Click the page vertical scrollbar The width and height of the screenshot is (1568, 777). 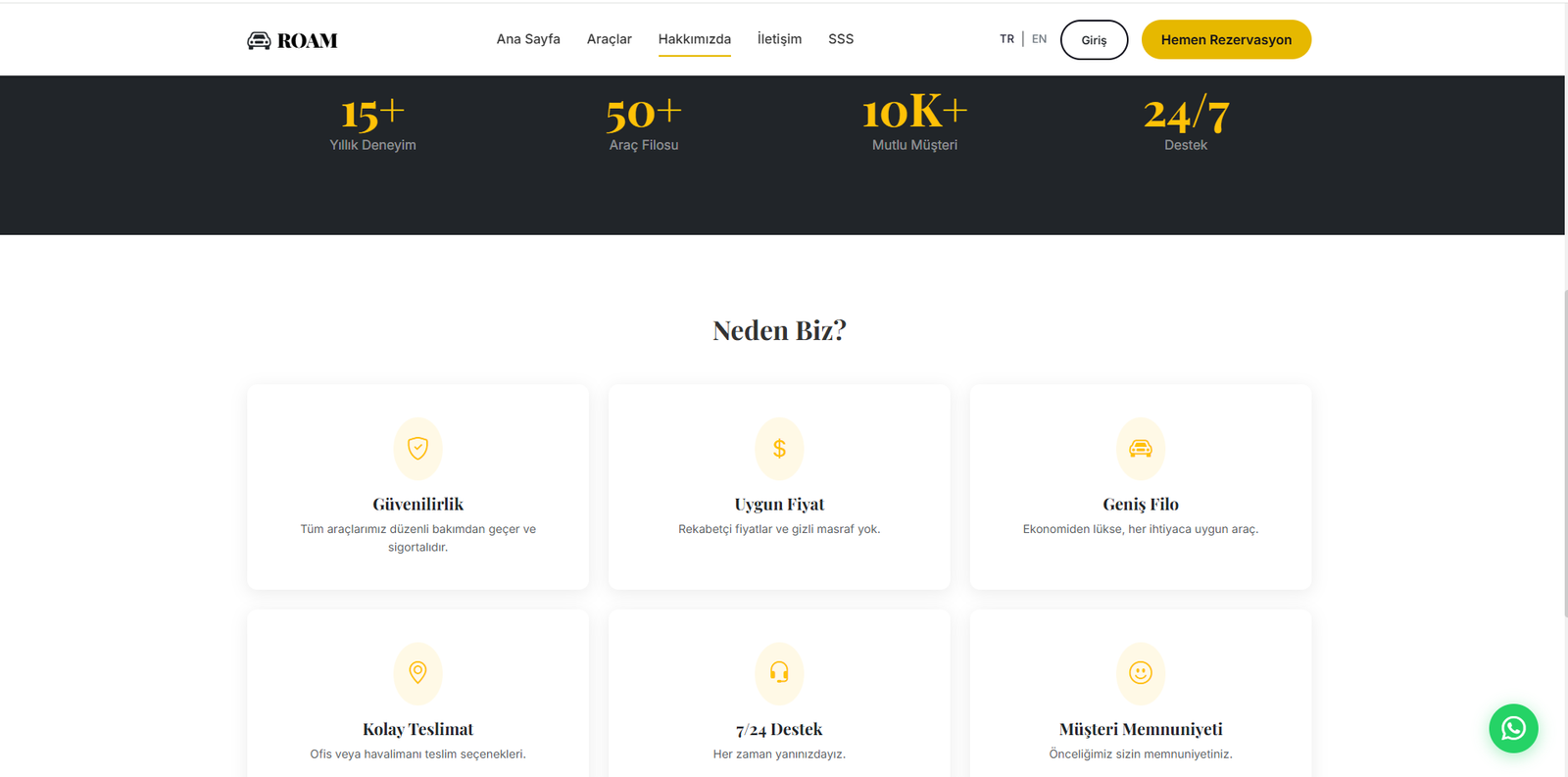pos(1565,451)
